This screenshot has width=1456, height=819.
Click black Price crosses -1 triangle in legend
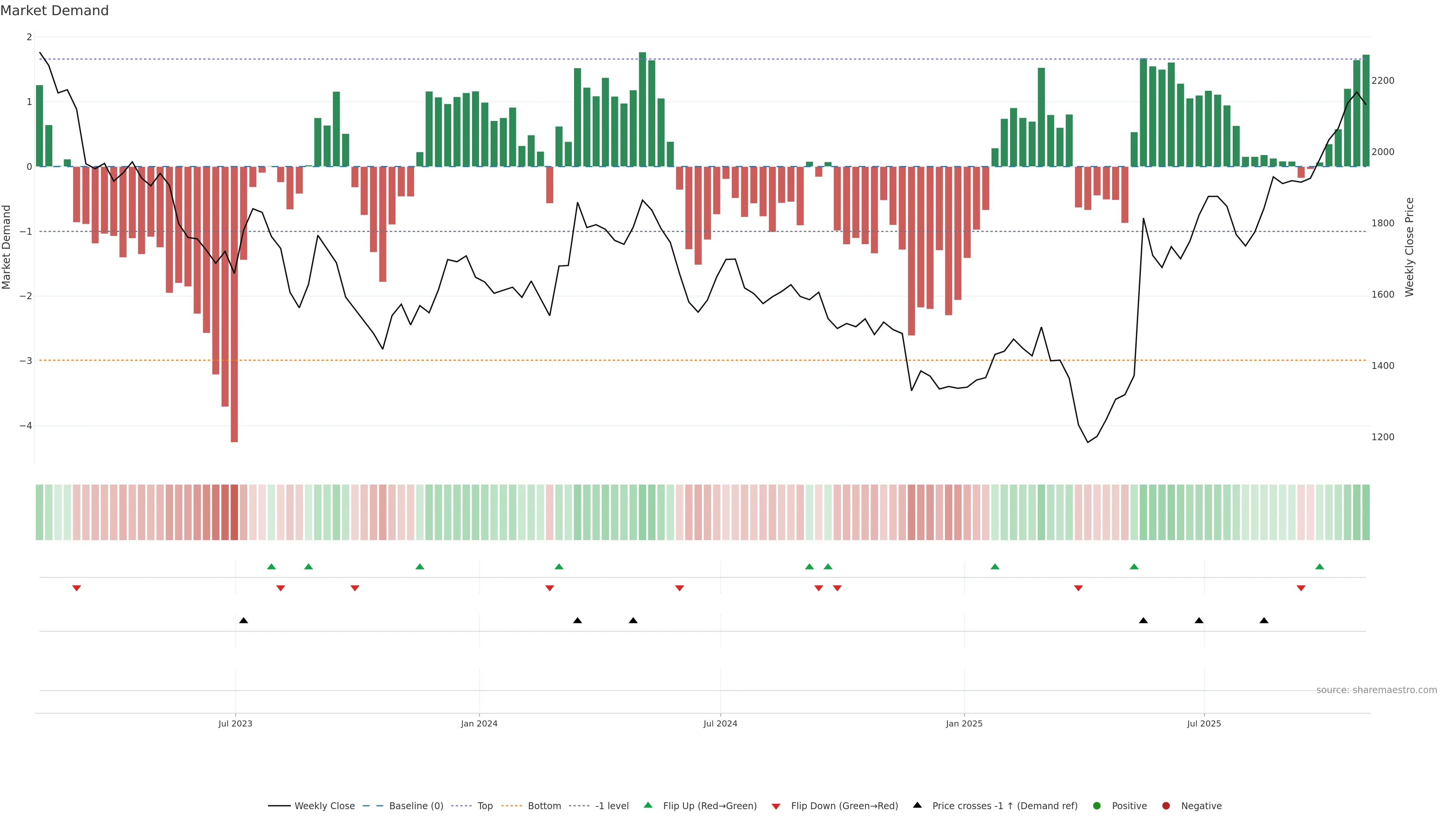917,805
